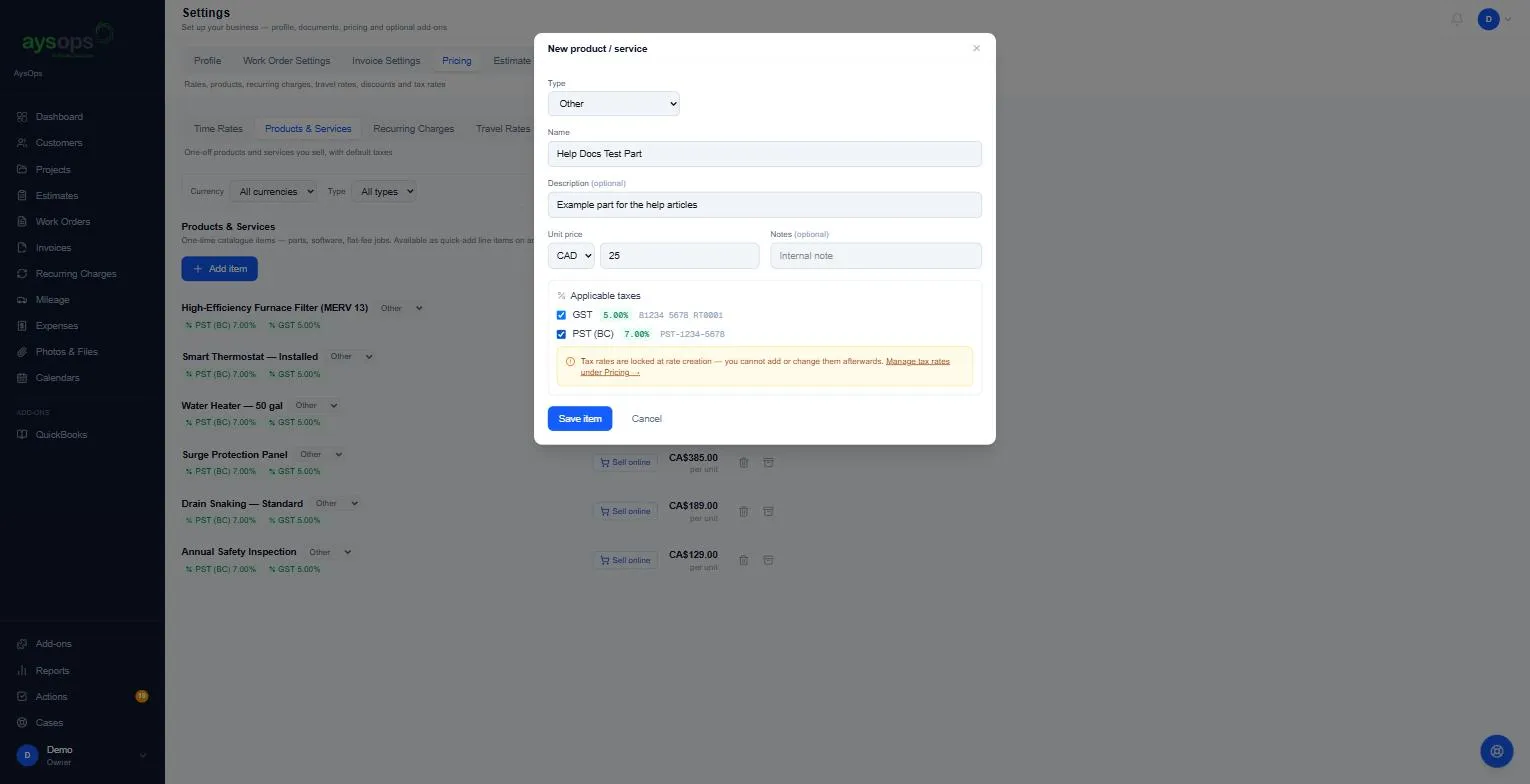The height and width of the screenshot is (784, 1530).
Task: Delete the Drain Snaking — Standard item
Action: [743, 511]
